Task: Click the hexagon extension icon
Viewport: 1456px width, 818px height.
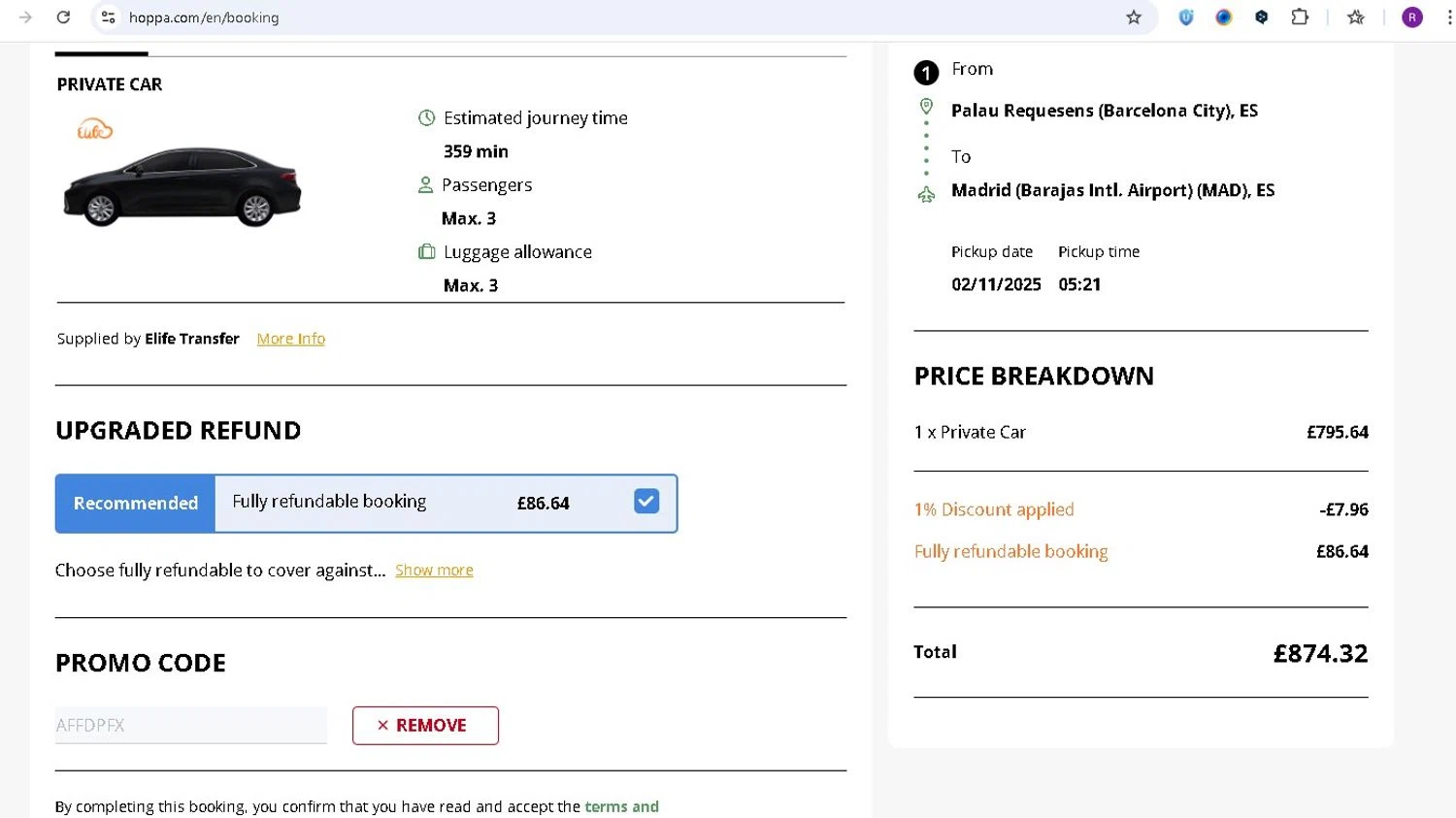Action: click(x=1261, y=17)
